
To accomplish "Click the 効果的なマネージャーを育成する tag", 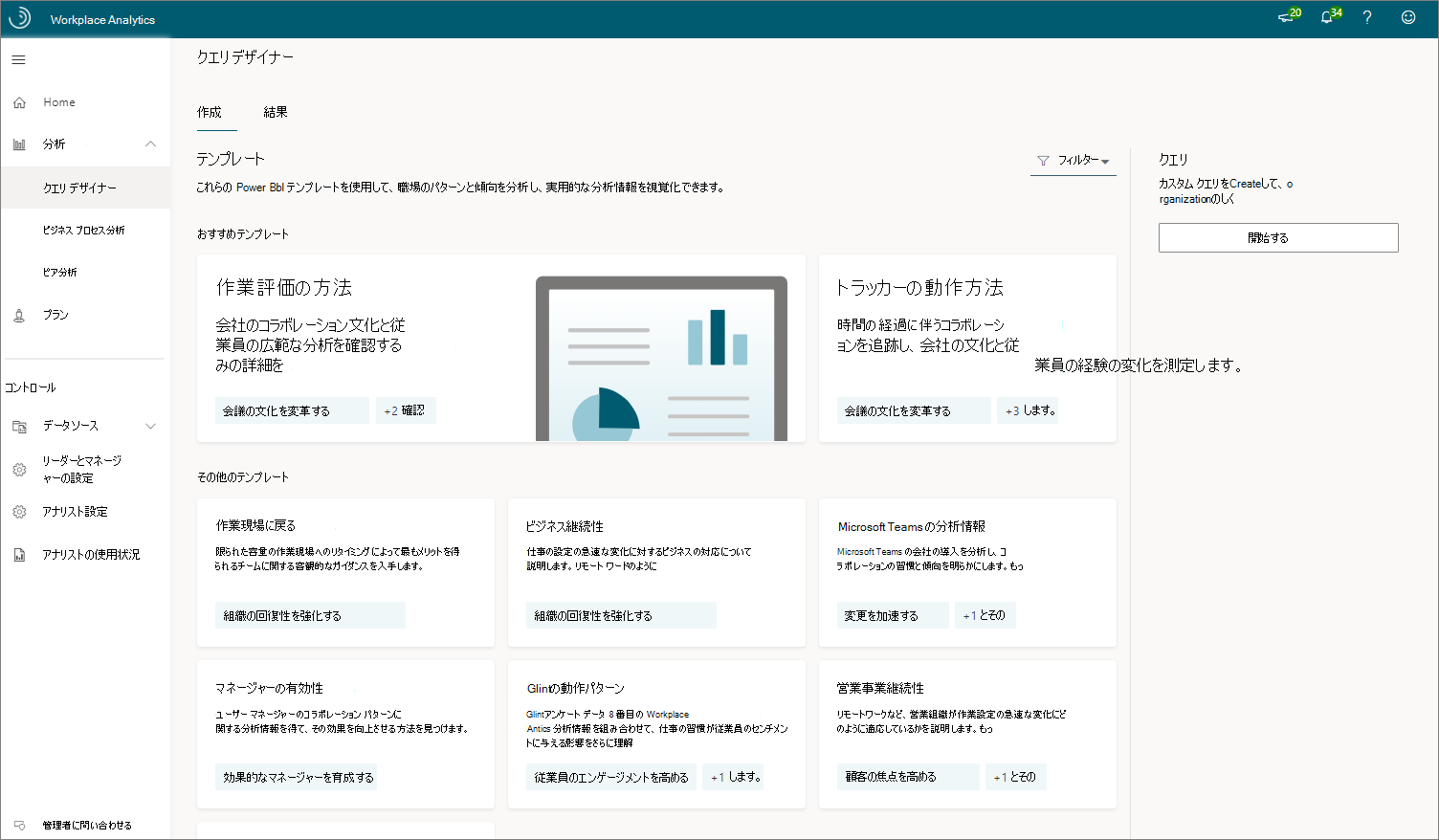I will click(x=297, y=777).
